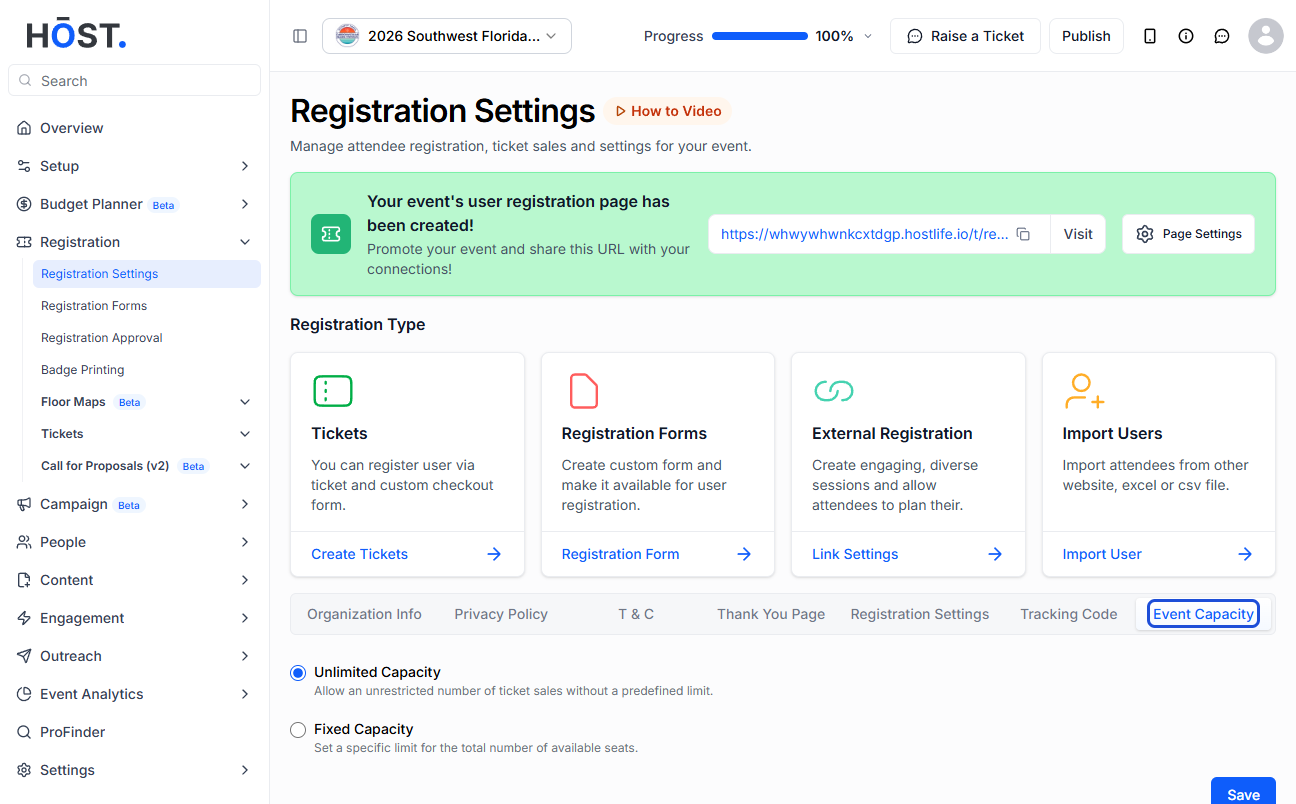Click the arrow beside Create Tickets
The width and height of the screenshot is (1296, 804).
tap(494, 554)
